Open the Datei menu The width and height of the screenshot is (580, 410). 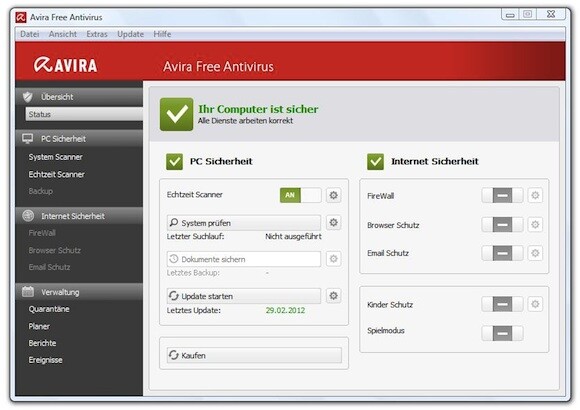click(30, 34)
